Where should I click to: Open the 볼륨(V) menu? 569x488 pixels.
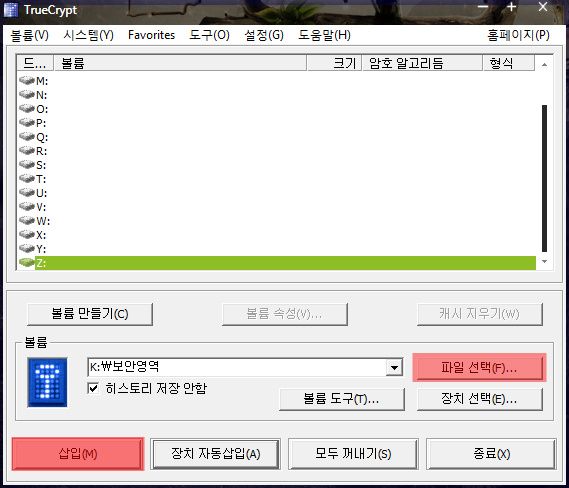pos(29,35)
